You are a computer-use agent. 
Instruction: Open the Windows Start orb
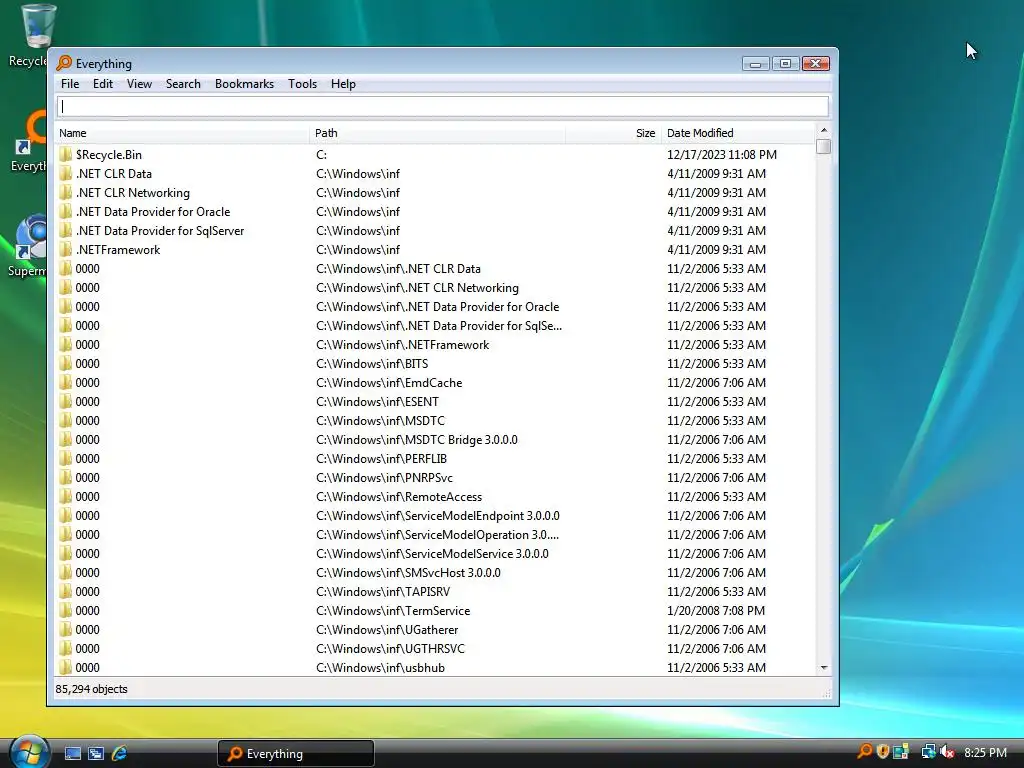(x=29, y=752)
